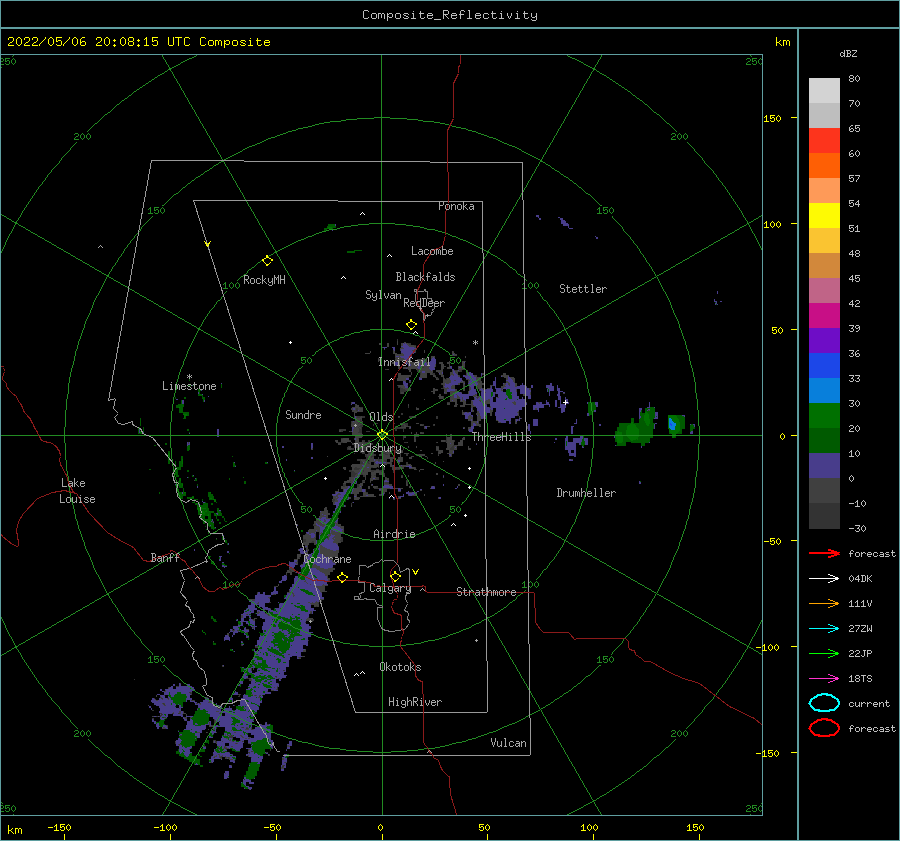The height and width of the screenshot is (841, 900).
Task: Click the white cross marker near ThreeHills
Action: [565, 402]
